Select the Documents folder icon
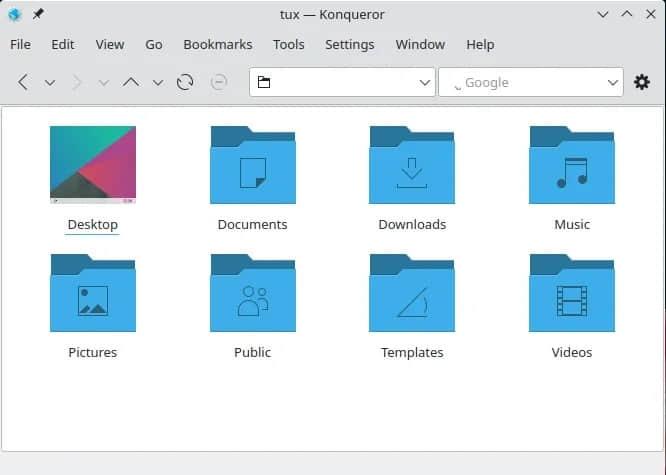 point(252,165)
